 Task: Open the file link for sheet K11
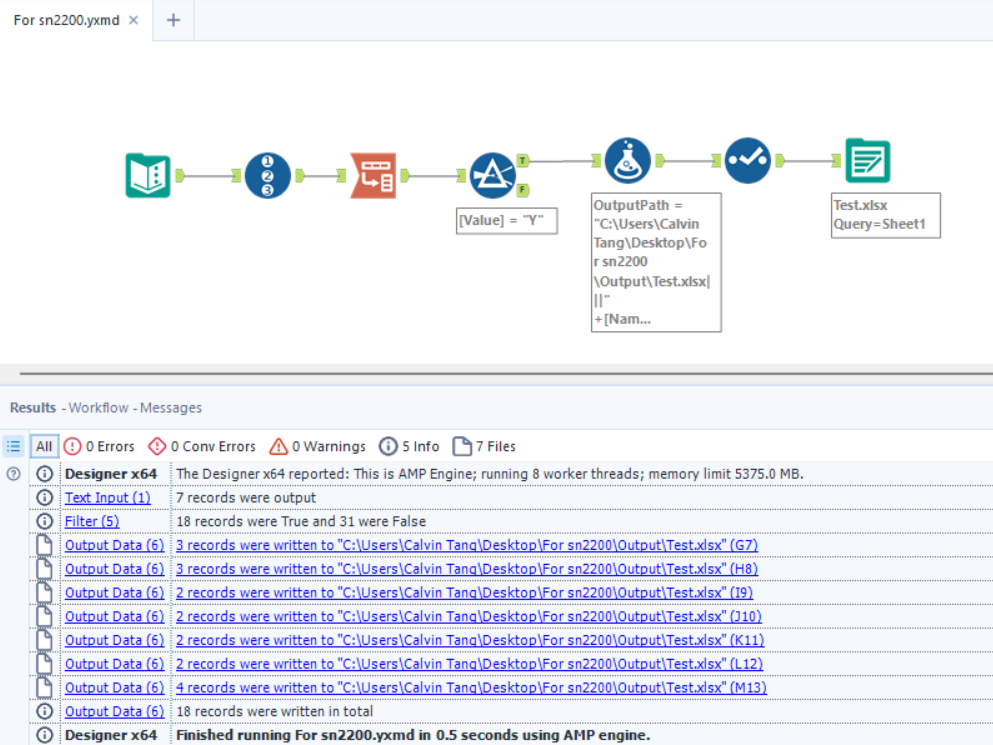click(470, 640)
